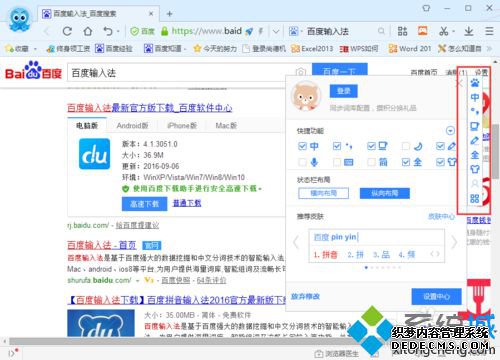Click the camera image-search icon in search box

(300, 72)
